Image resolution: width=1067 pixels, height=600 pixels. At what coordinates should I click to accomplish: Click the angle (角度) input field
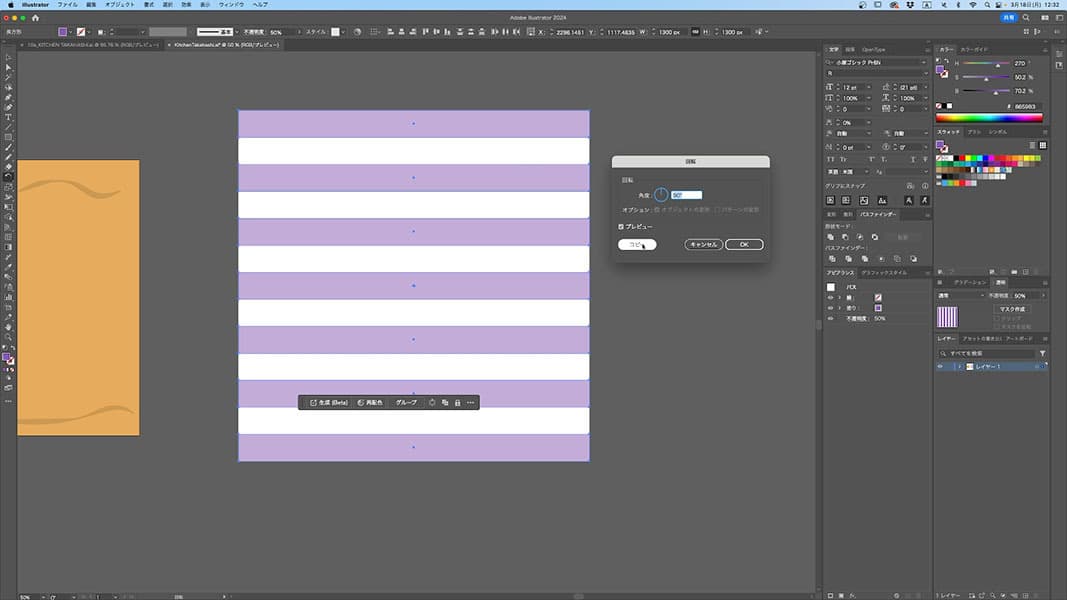[686, 195]
